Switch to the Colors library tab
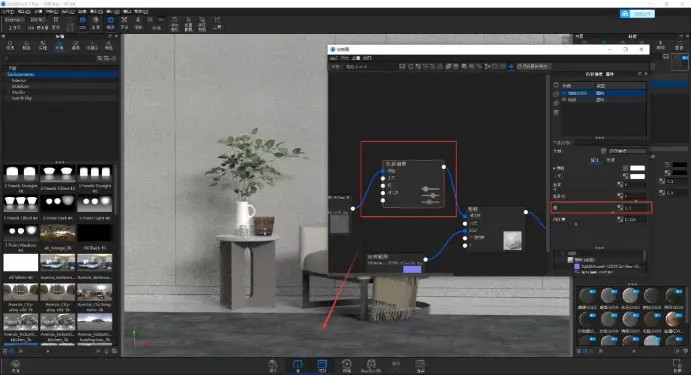Screen dimensions: 692x375 pyautogui.click(x=26, y=45)
